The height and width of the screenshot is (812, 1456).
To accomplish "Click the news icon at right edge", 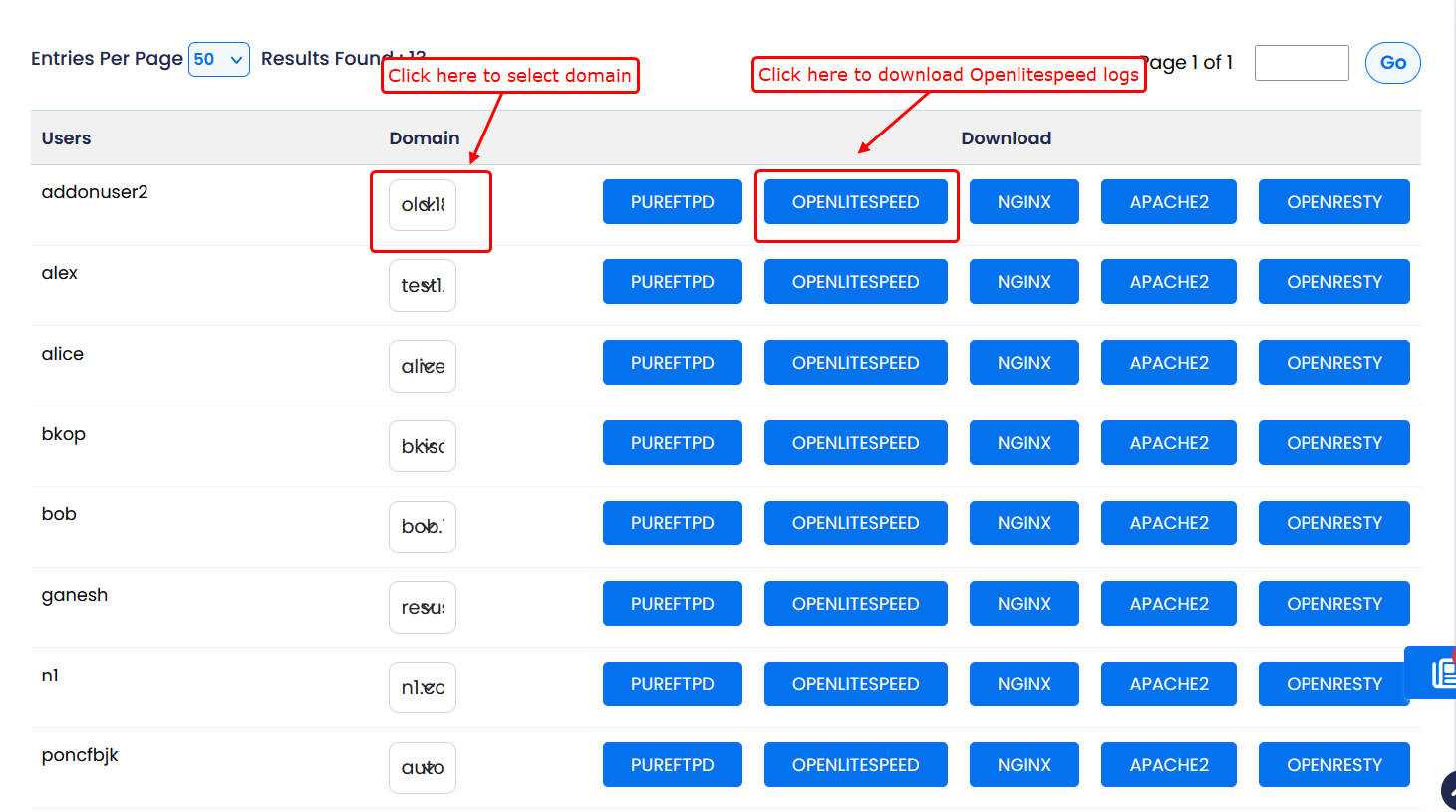I will point(1440,674).
